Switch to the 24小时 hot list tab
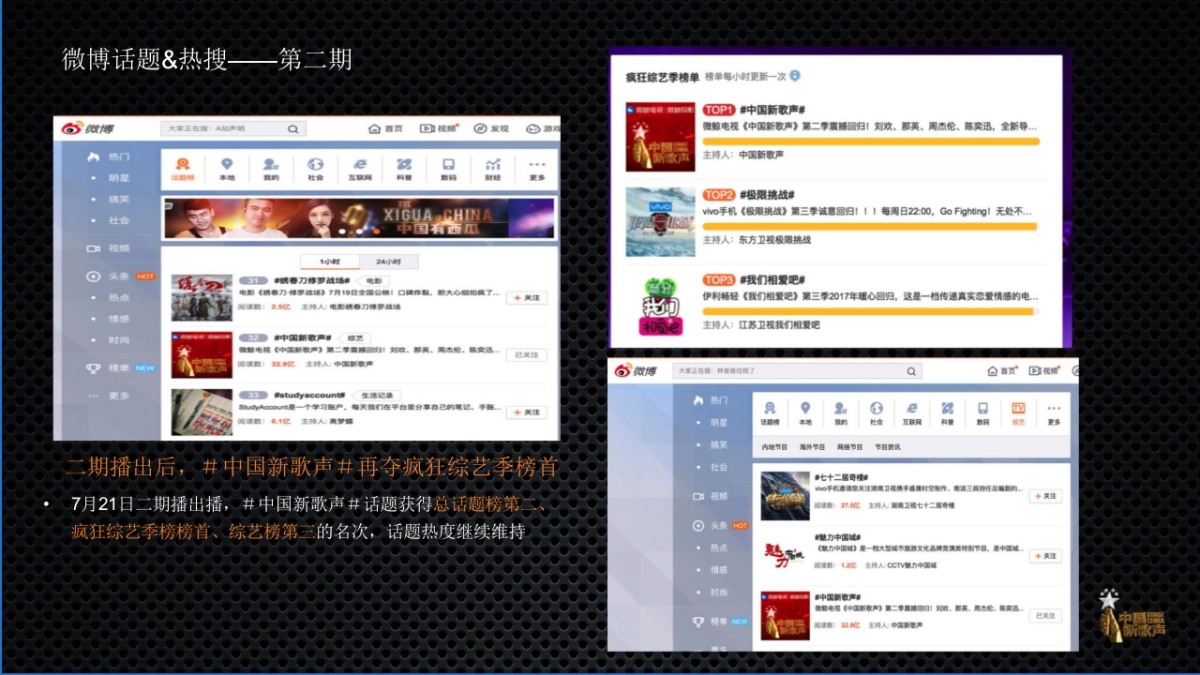The image size is (1200, 675). (x=389, y=261)
